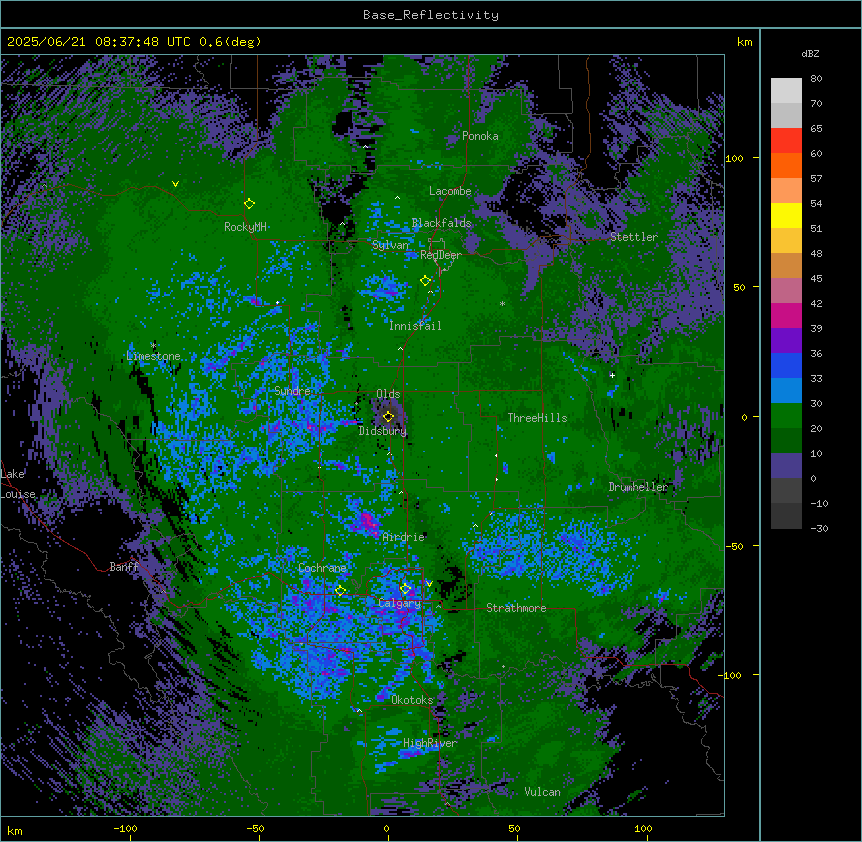The height and width of the screenshot is (842, 862).
Task: Click the dBZ legend heading
Action: (x=810, y=54)
